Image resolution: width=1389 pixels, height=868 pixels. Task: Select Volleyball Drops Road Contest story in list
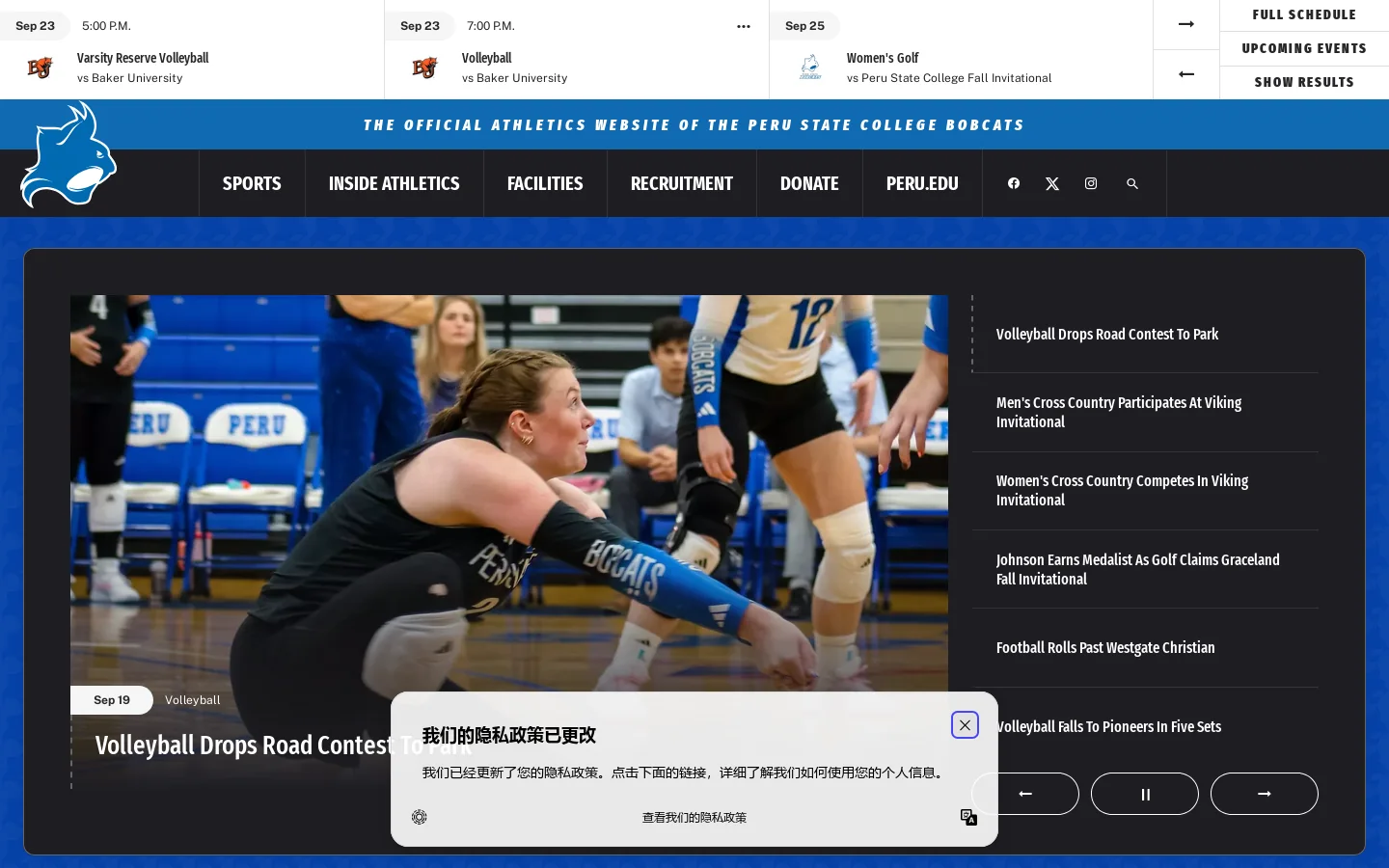(x=1145, y=334)
